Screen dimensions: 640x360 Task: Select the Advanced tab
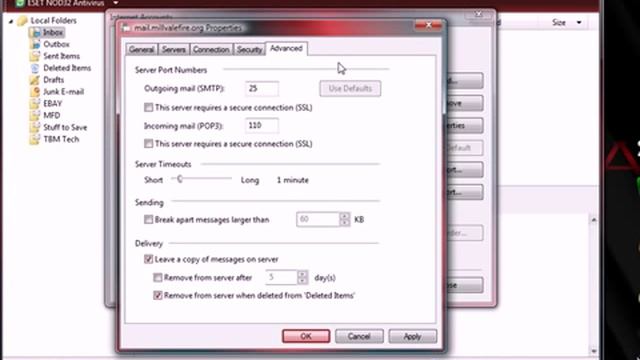[286, 48]
